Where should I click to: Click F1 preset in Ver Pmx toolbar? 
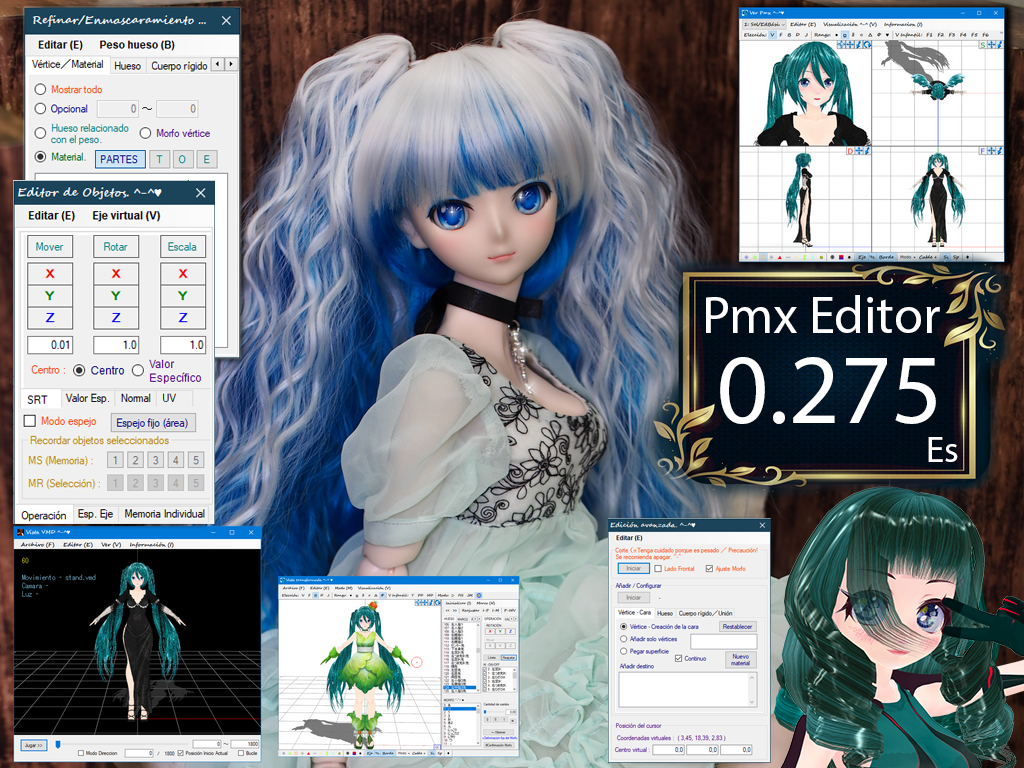(x=929, y=35)
